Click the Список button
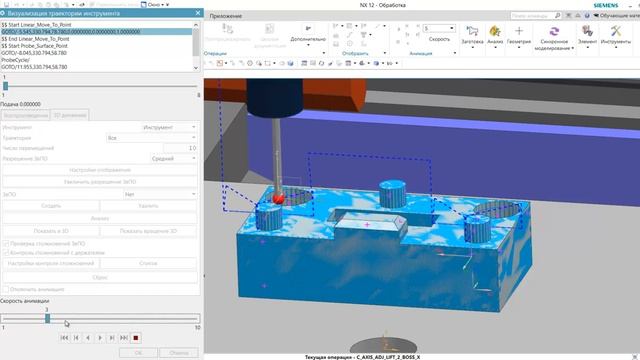Image resolution: width=640 pixels, height=360 pixels. (x=149, y=263)
